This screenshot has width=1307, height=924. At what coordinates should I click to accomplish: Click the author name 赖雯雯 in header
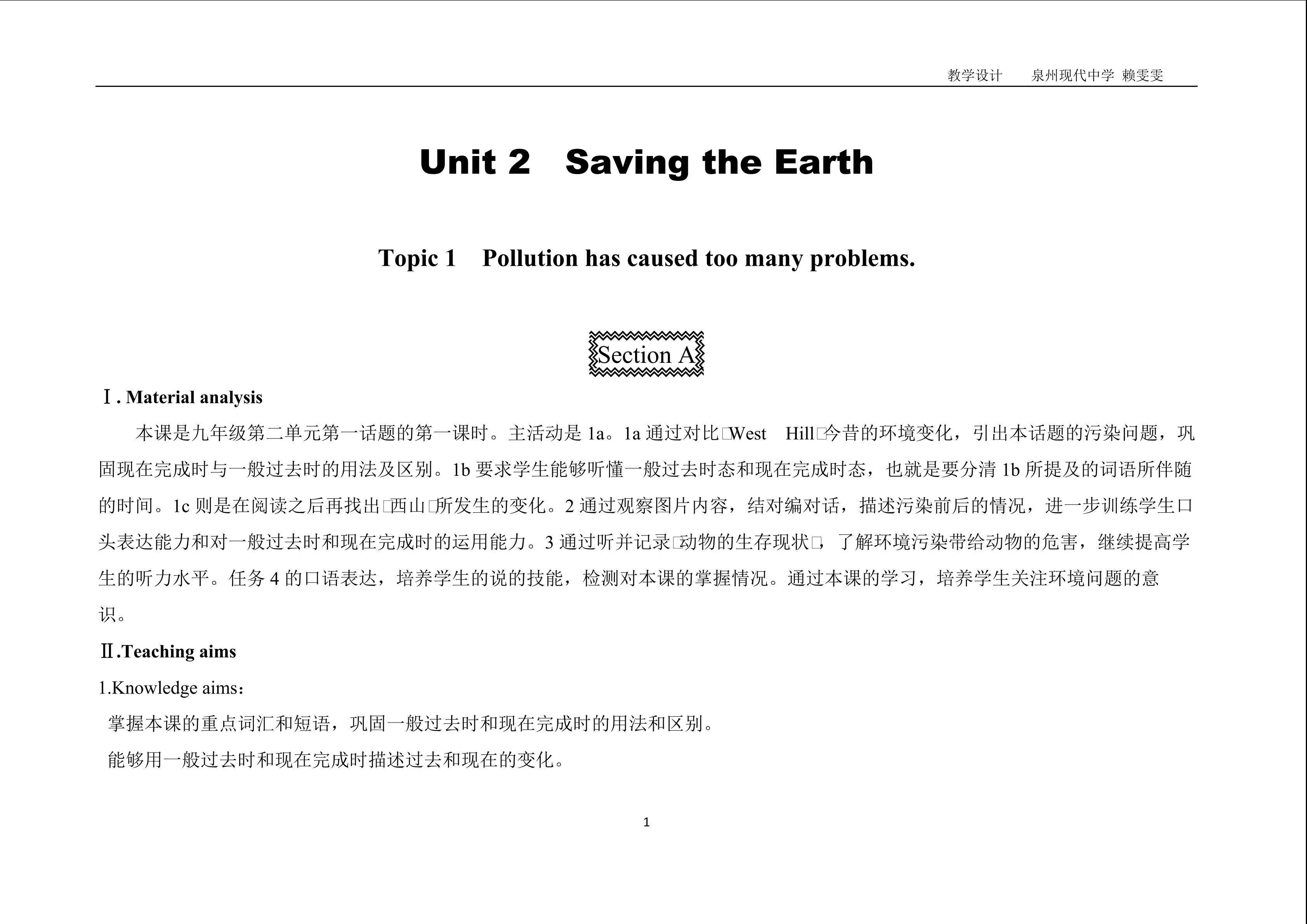click(1142, 76)
